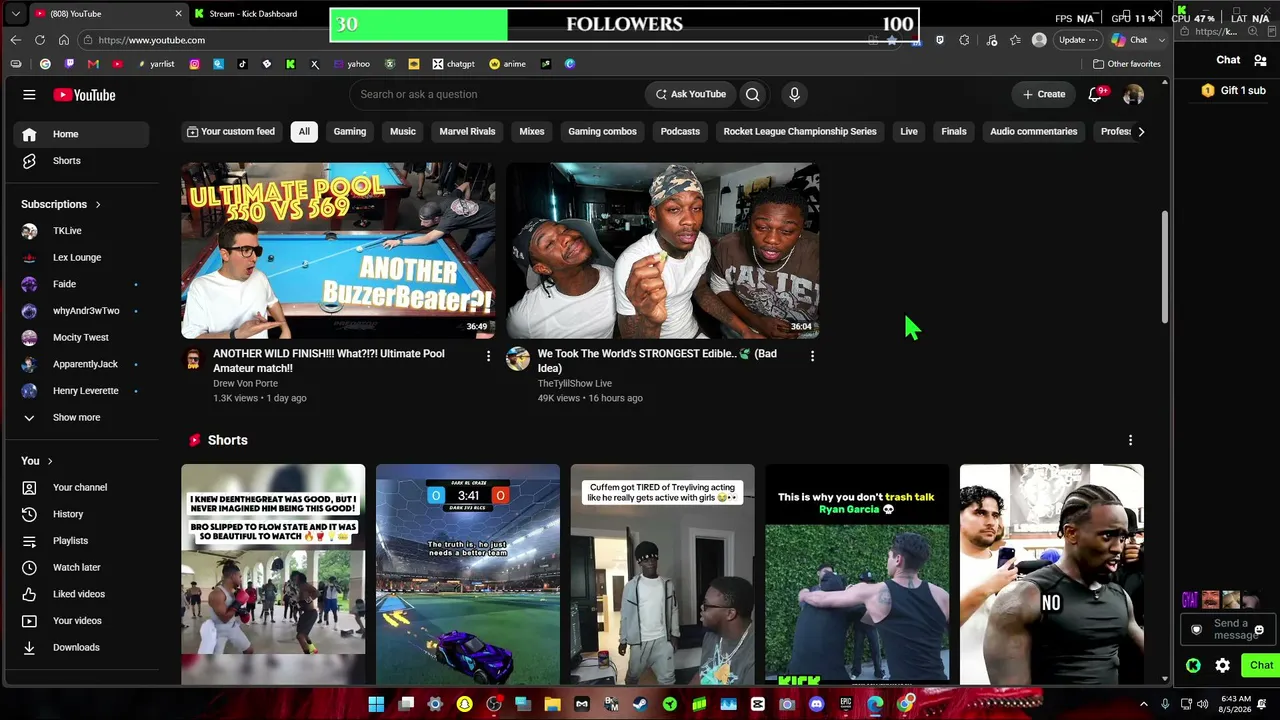Expand the Subscriptions section chevron
The width and height of the screenshot is (1280, 720).
[98, 204]
